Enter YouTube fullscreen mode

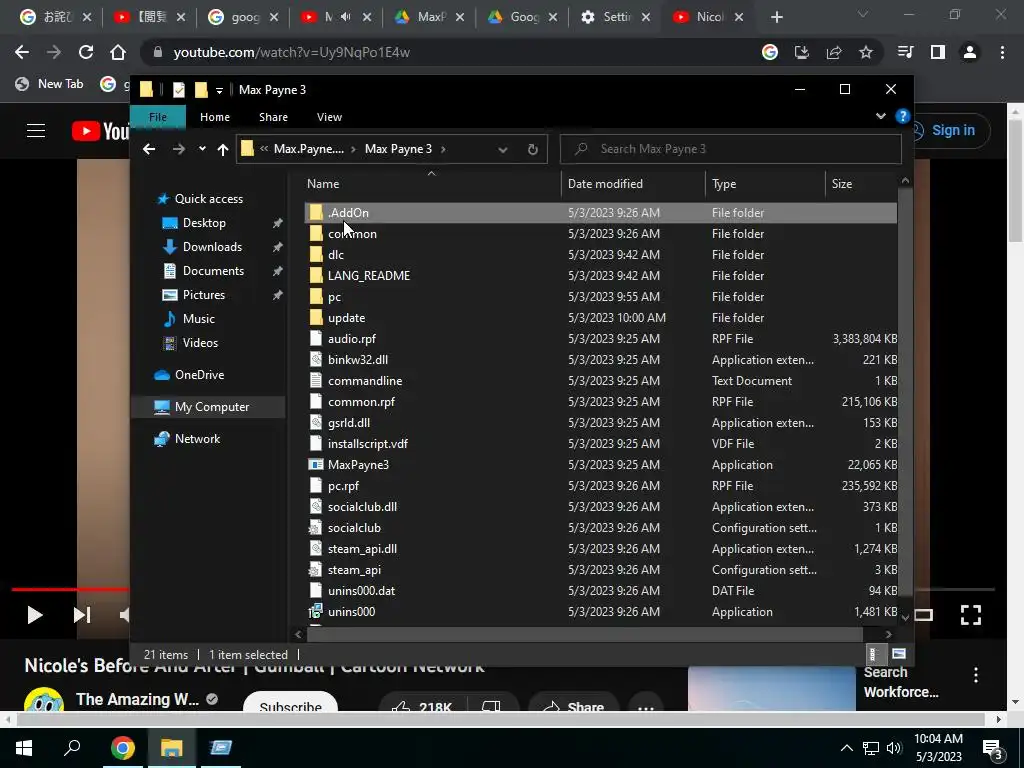pos(970,615)
